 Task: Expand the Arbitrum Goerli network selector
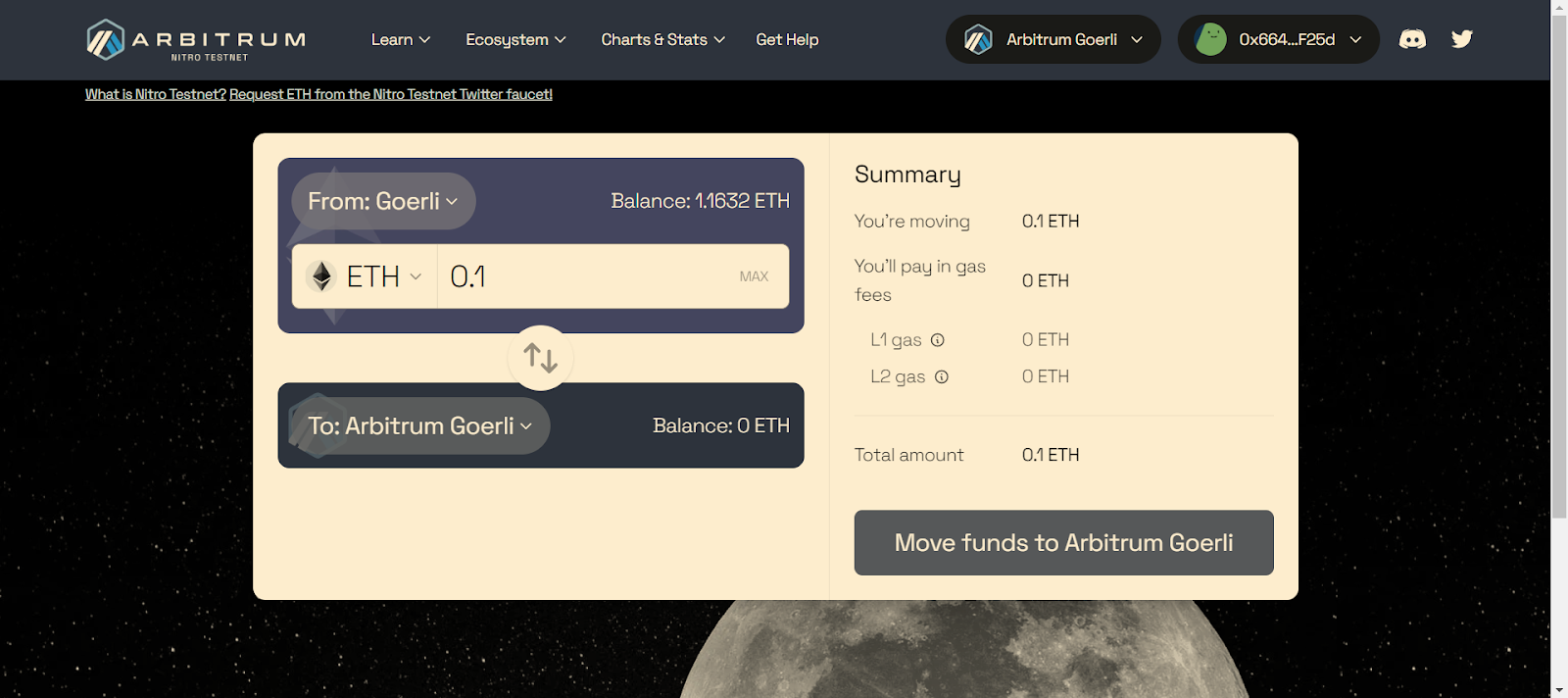pos(1053,39)
